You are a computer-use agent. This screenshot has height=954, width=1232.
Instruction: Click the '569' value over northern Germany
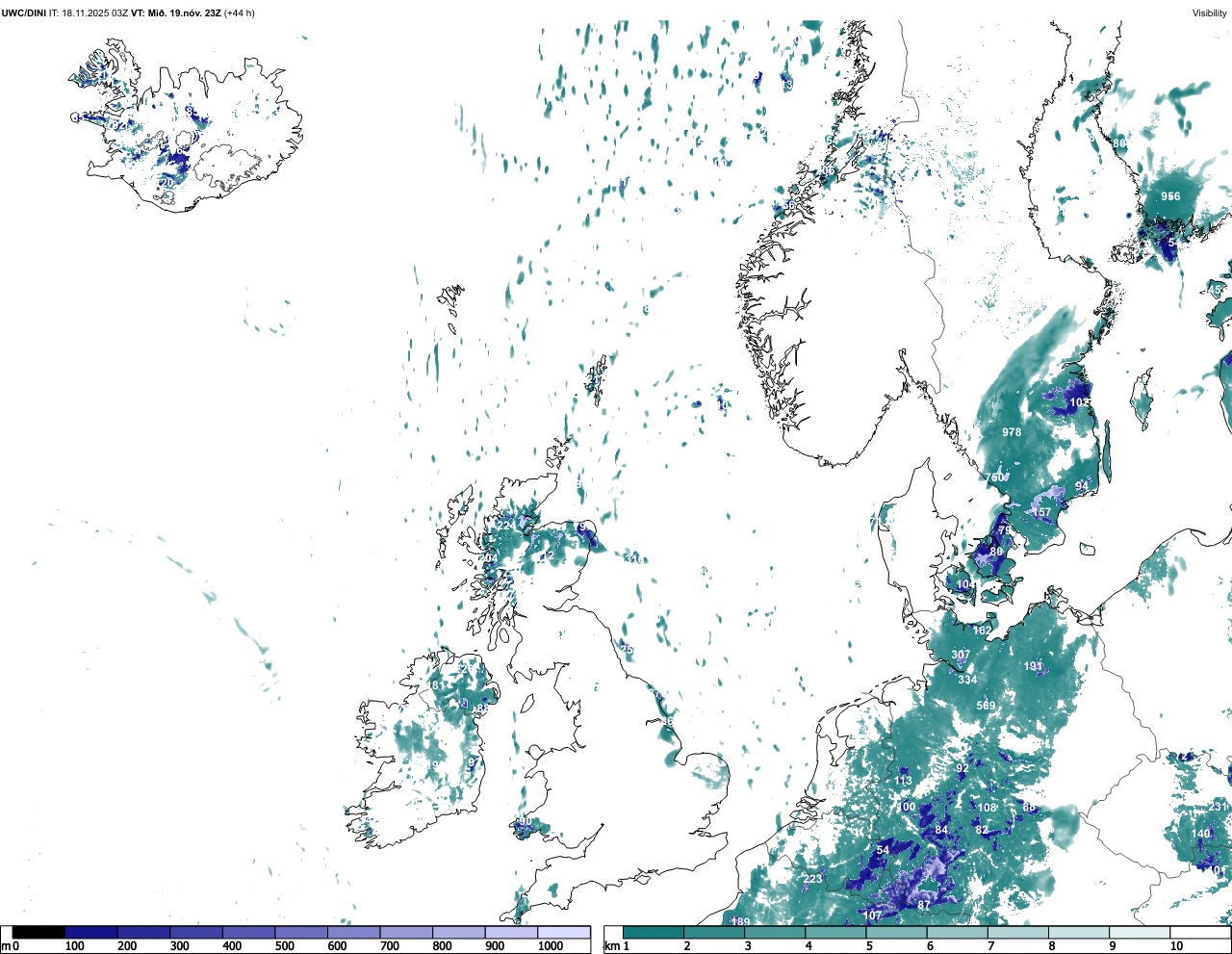(986, 706)
